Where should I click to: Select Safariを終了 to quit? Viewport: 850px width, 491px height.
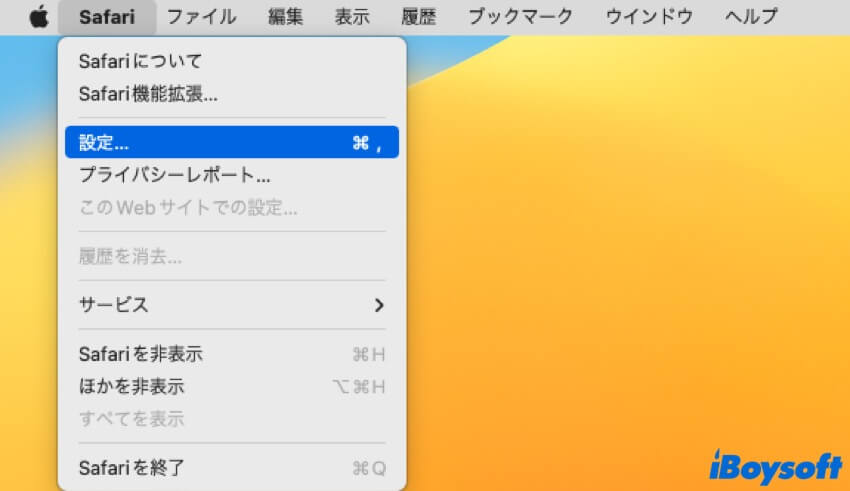click(x=232, y=468)
